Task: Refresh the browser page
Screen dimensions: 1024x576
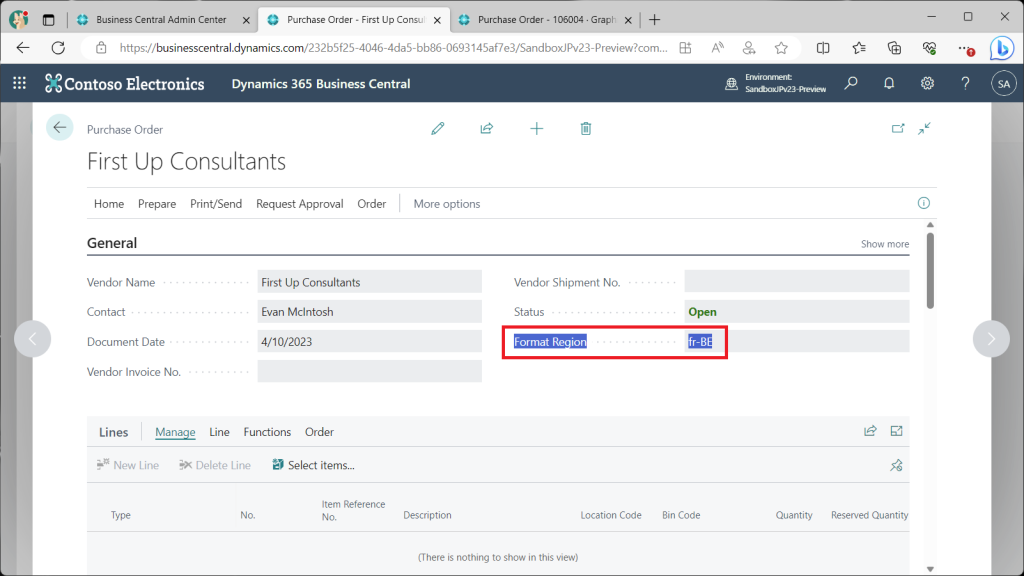Action: (x=58, y=48)
